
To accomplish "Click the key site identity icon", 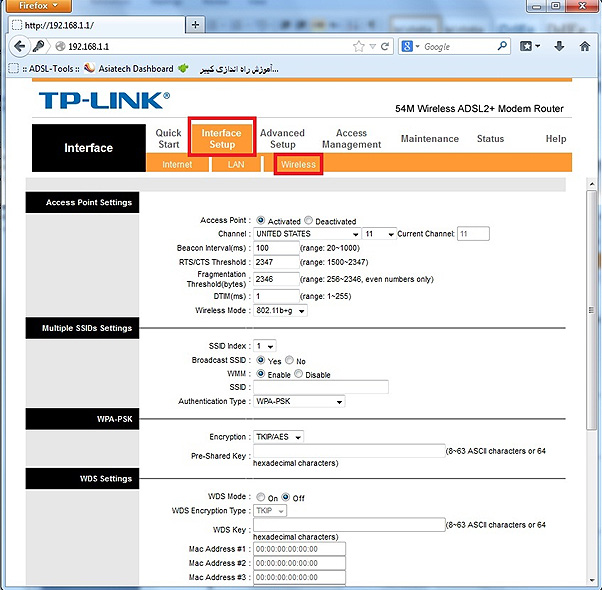I will 38,46.
